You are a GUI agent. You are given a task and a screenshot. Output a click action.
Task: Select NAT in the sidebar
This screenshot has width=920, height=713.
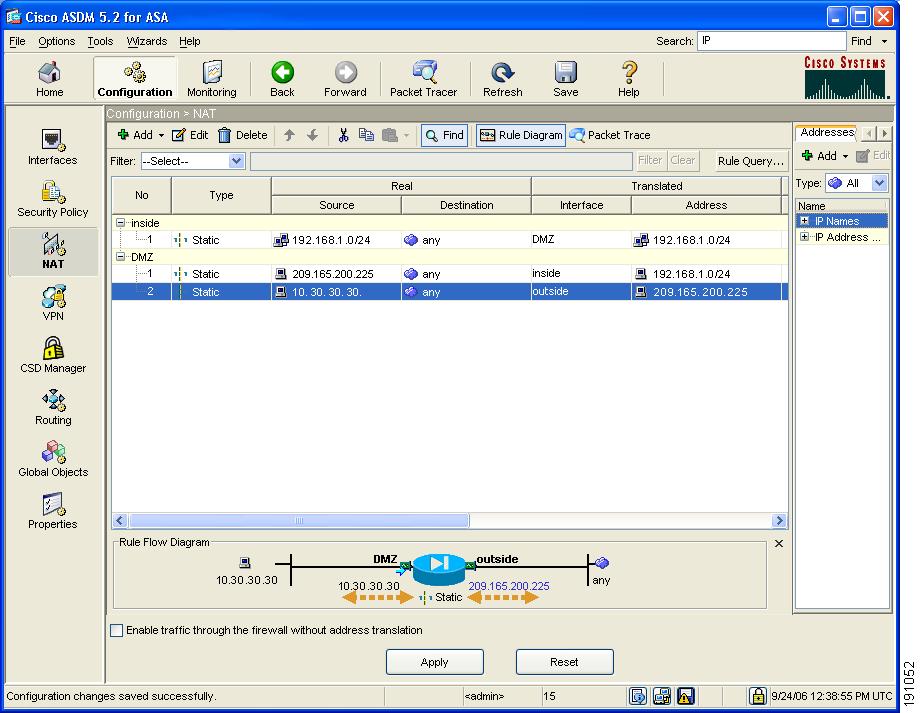[x=53, y=251]
